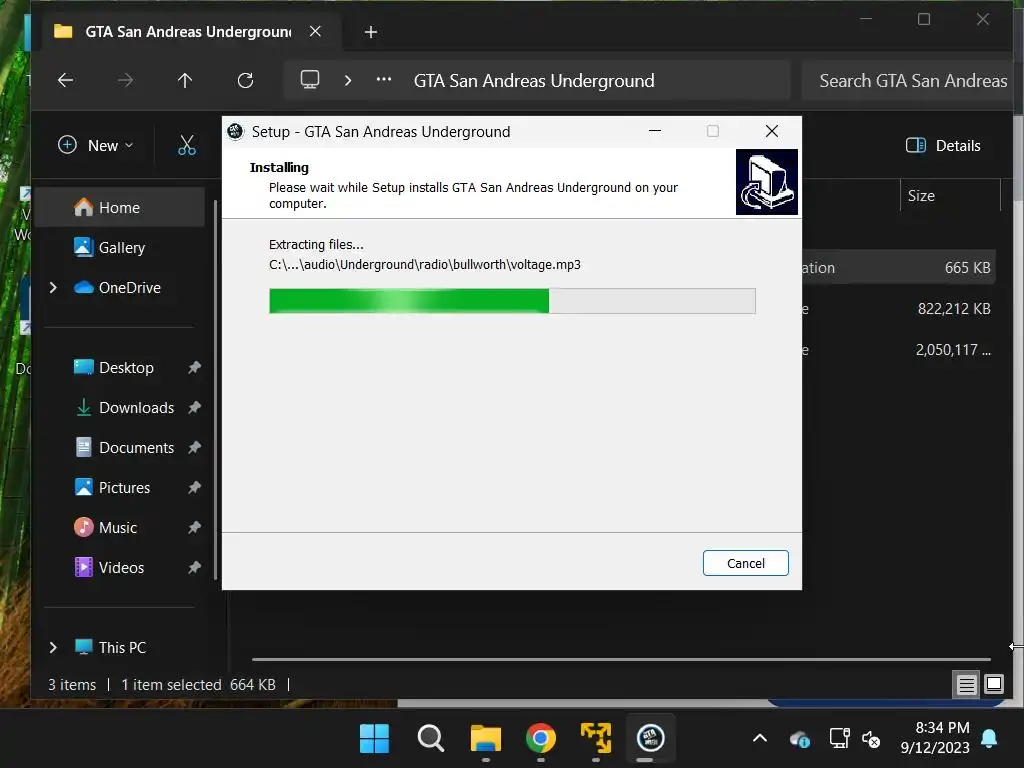
Task: Select This PC in navigation pane
Action: [x=122, y=647]
